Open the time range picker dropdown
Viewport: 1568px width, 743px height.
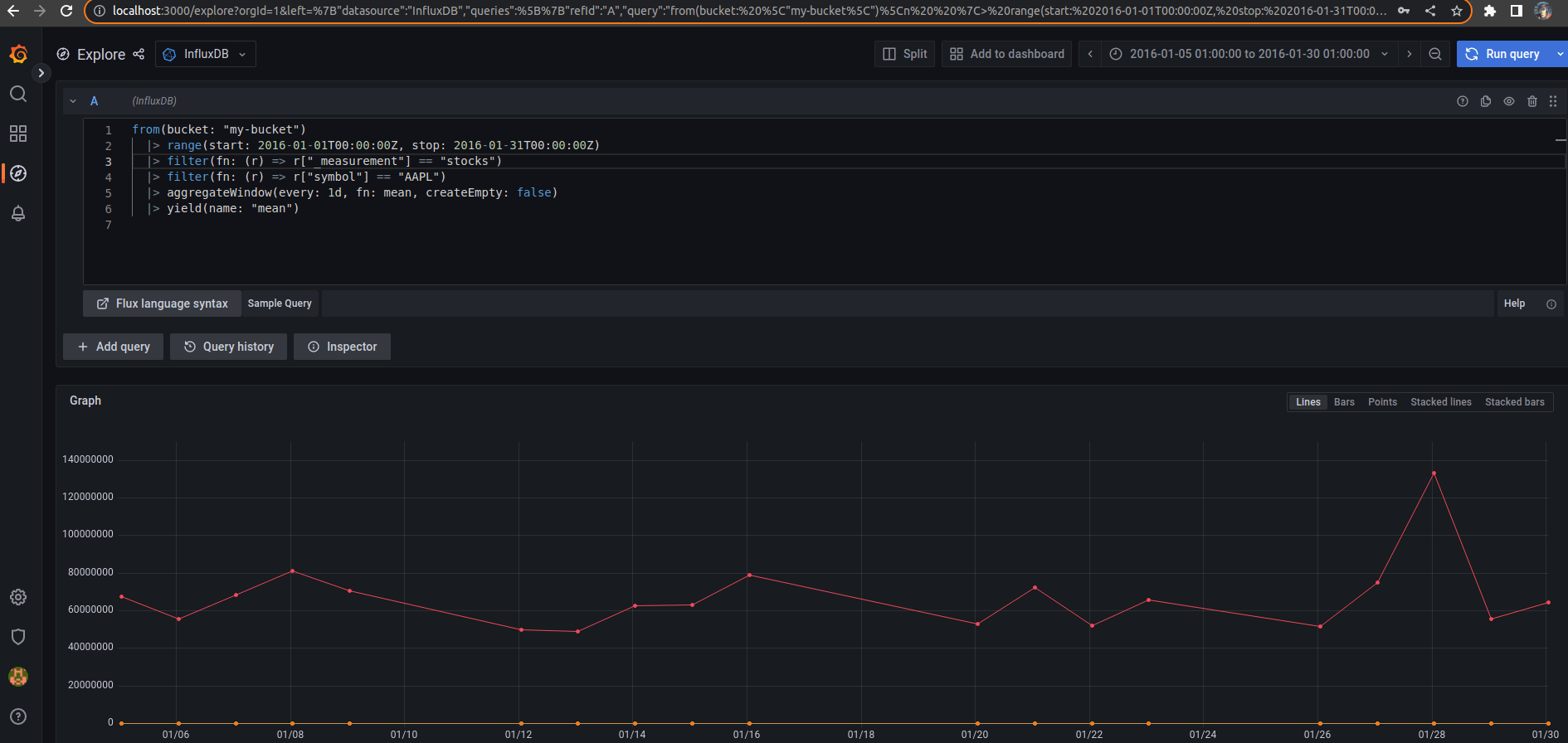1249,54
